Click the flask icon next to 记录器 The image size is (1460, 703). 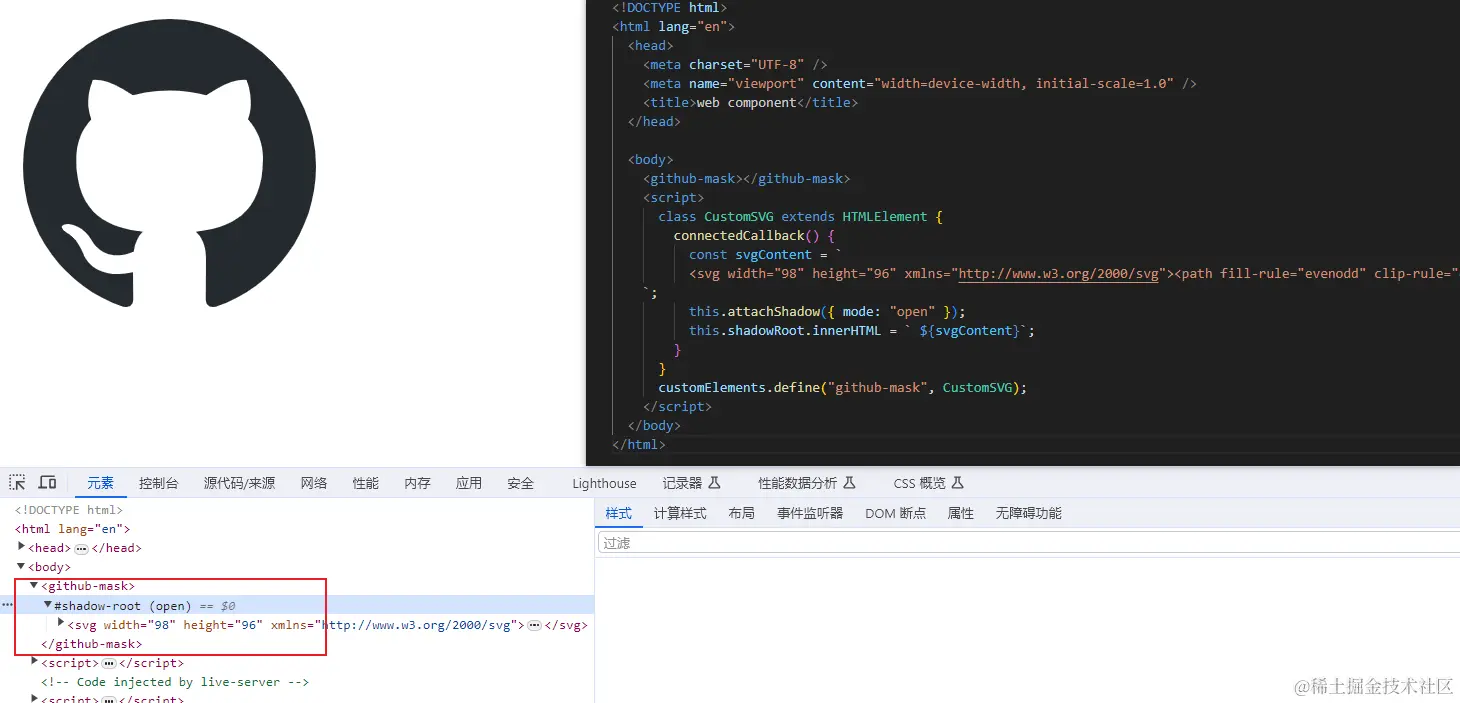click(714, 483)
